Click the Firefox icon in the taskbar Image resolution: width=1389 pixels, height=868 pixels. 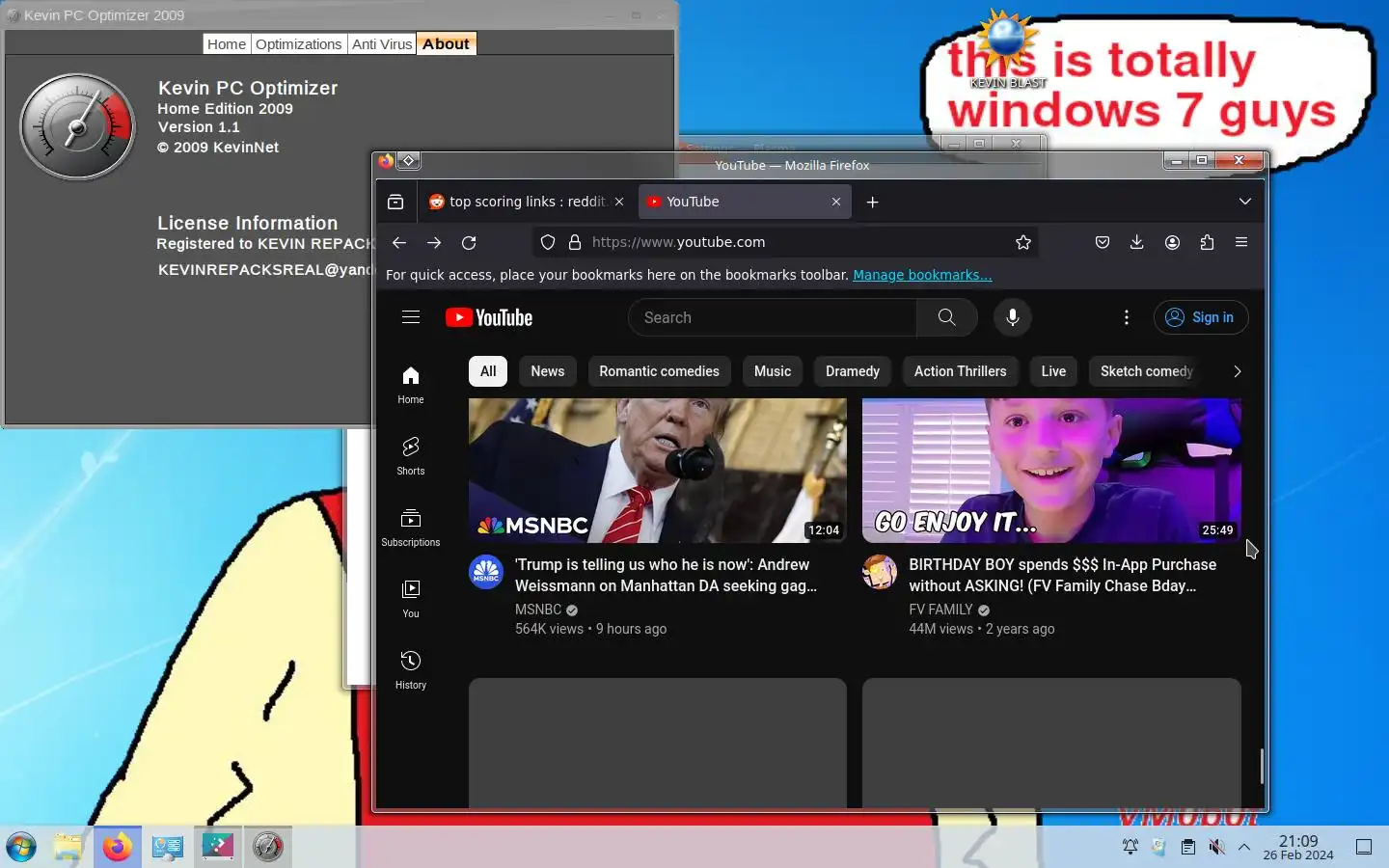[118, 847]
